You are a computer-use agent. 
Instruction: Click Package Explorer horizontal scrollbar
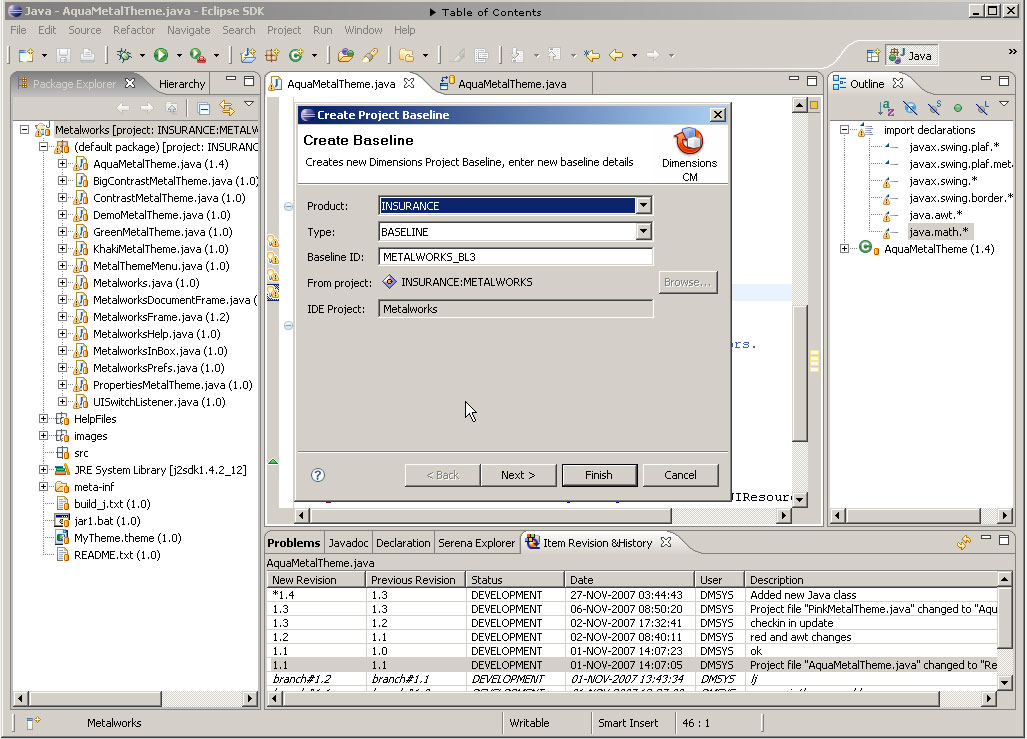click(x=135, y=698)
